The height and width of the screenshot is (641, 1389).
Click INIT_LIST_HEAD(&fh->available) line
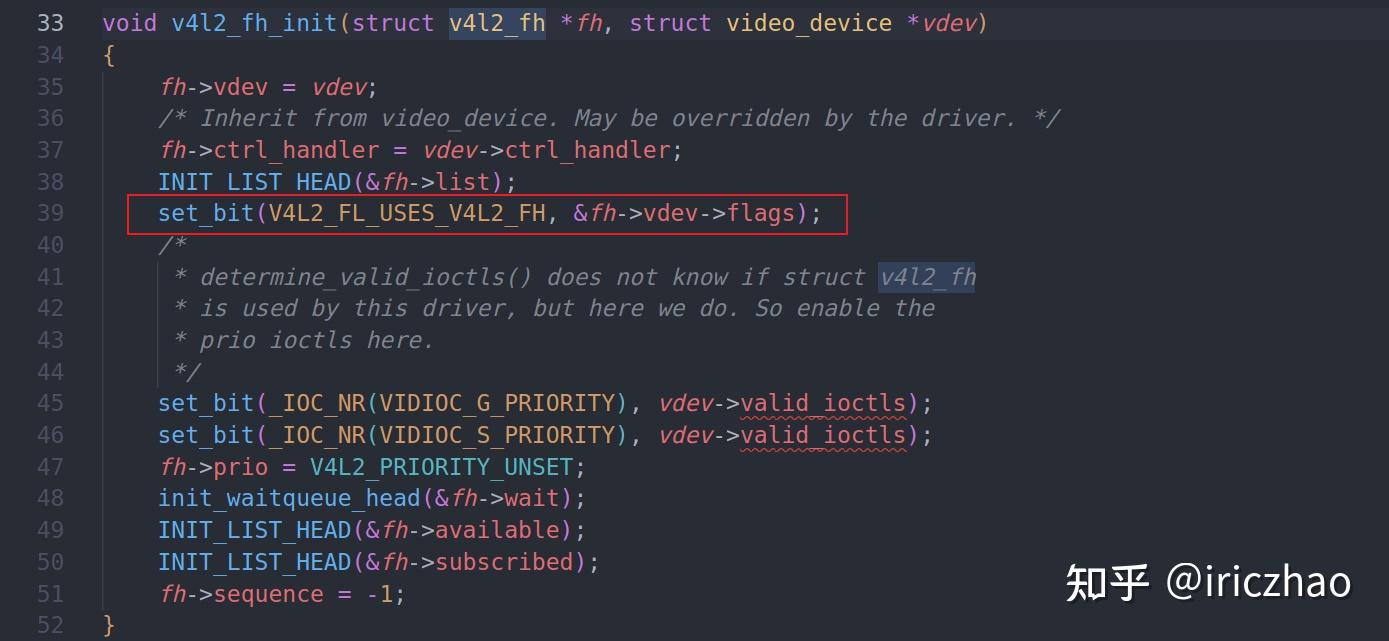click(372, 530)
